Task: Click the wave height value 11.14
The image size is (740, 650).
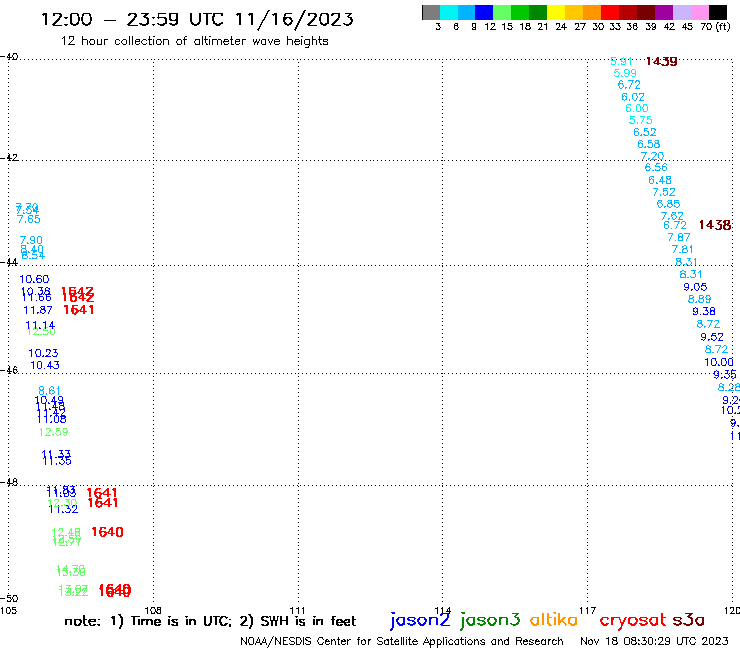Action: pos(40,325)
